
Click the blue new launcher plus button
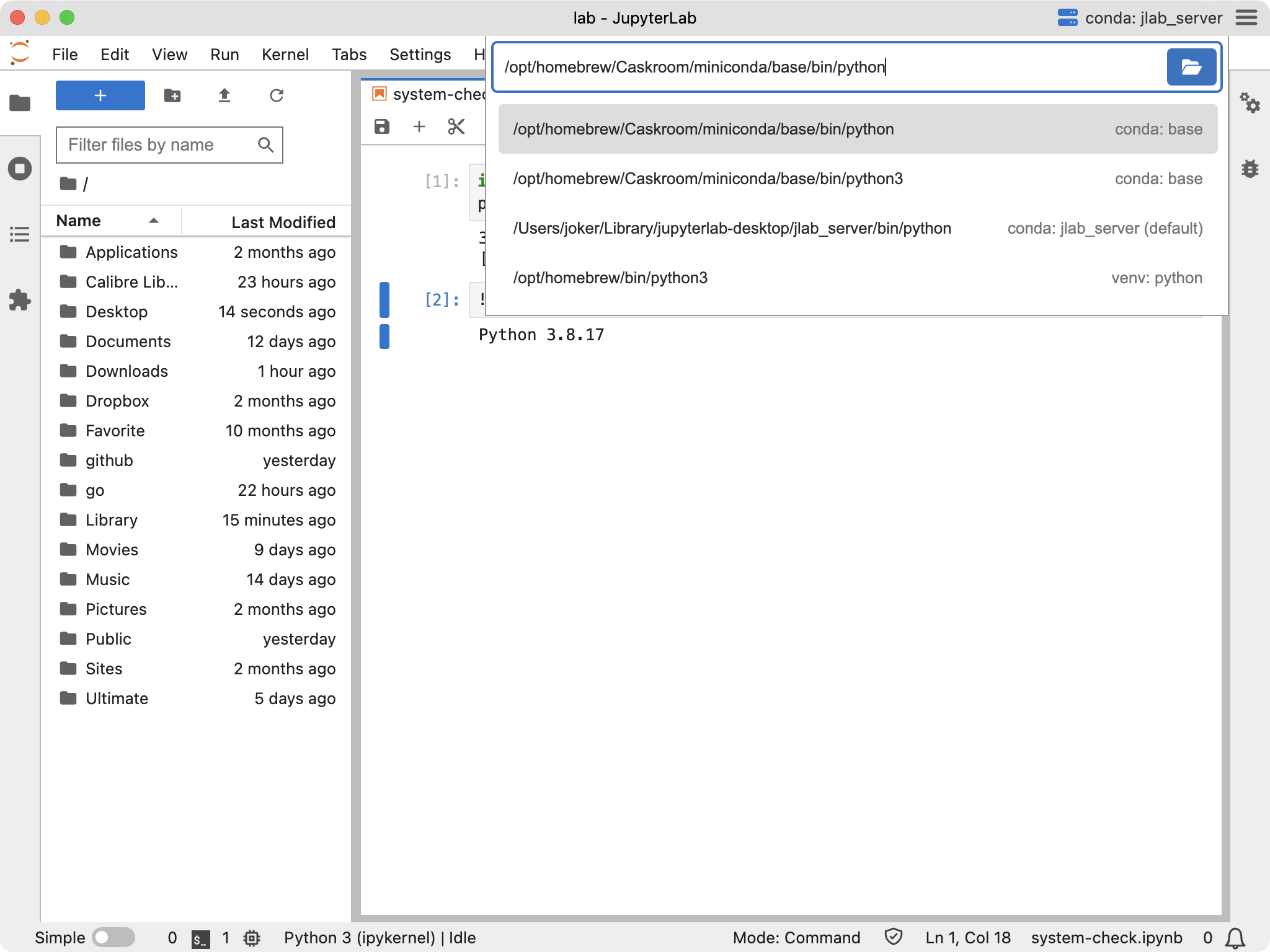100,95
